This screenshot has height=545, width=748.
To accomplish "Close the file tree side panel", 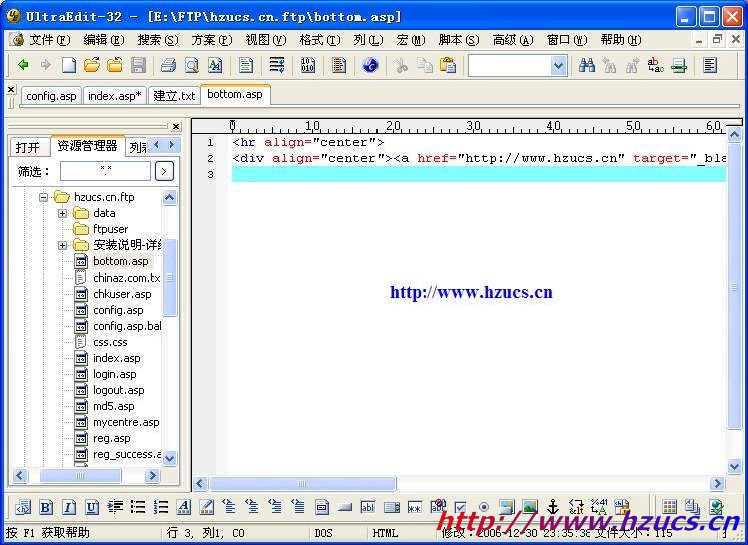I will coord(176,126).
